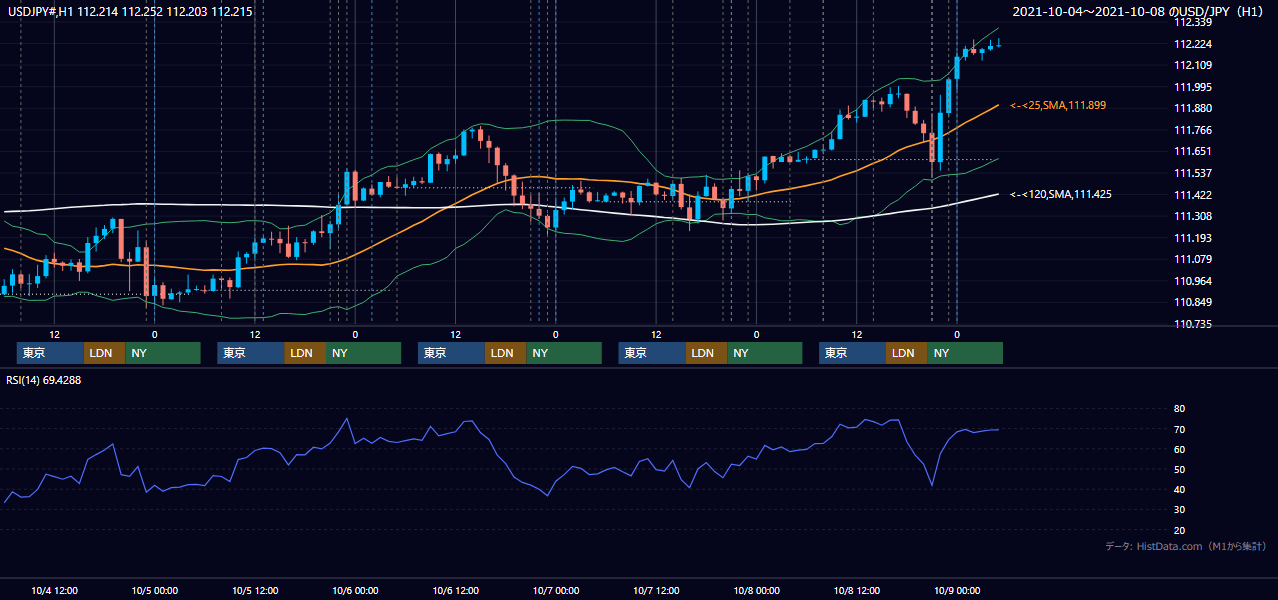This screenshot has height=600, width=1278.
Task: Click RSI scale value 80
Action: point(1179,409)
